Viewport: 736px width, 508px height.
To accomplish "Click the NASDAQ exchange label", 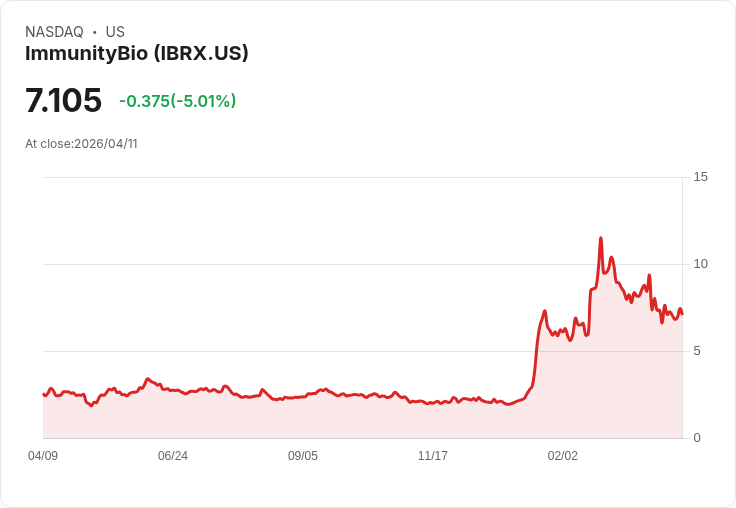I will click(54, 32).
